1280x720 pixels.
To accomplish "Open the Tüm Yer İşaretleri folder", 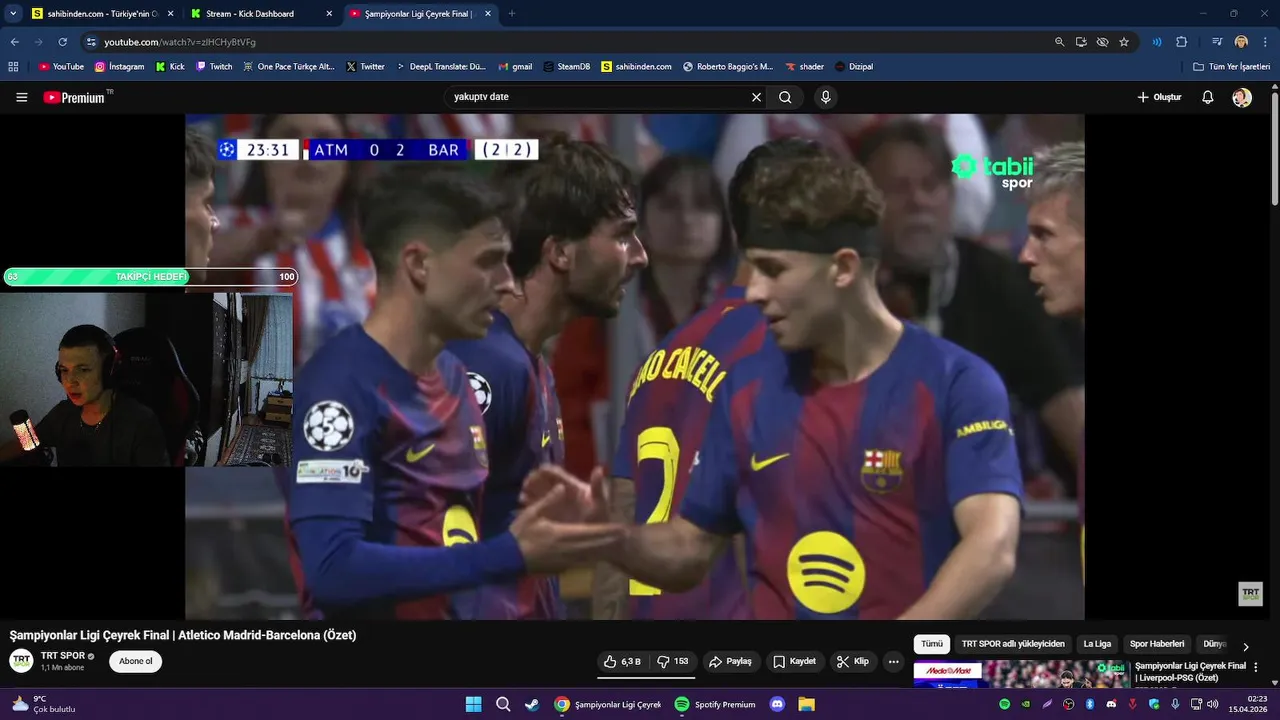I will (1231, 66).
